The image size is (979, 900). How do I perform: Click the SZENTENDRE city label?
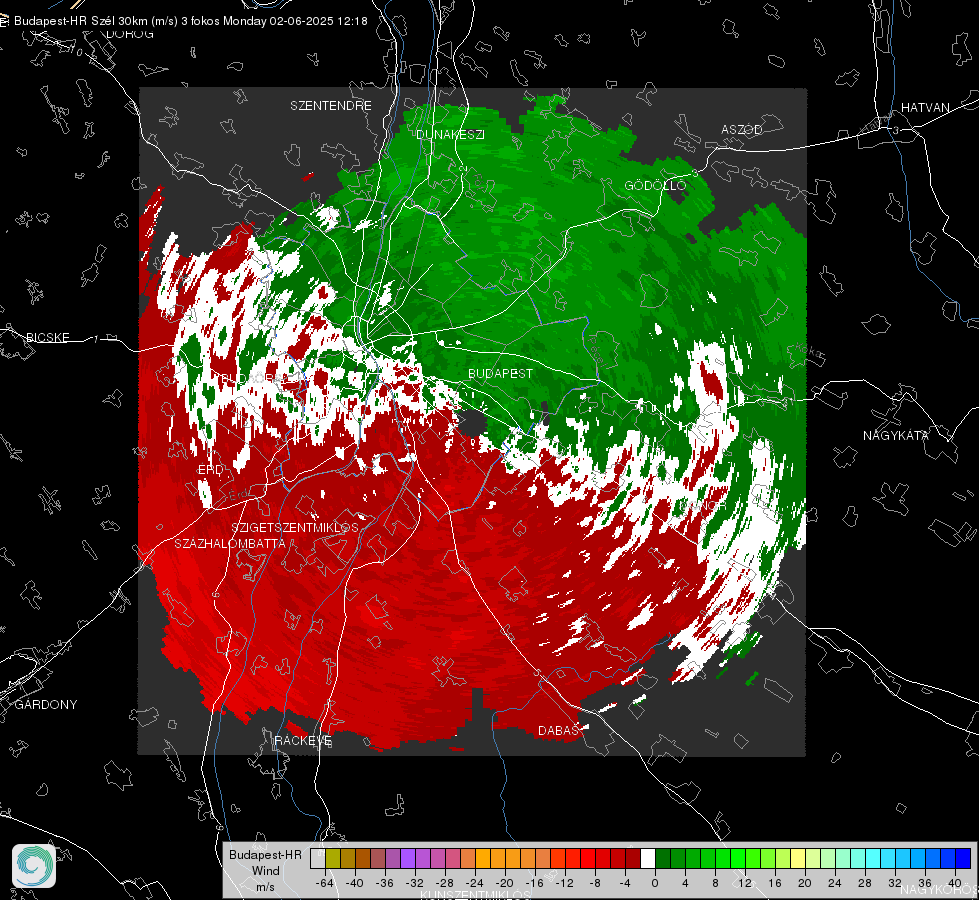[x=331, y=106]
